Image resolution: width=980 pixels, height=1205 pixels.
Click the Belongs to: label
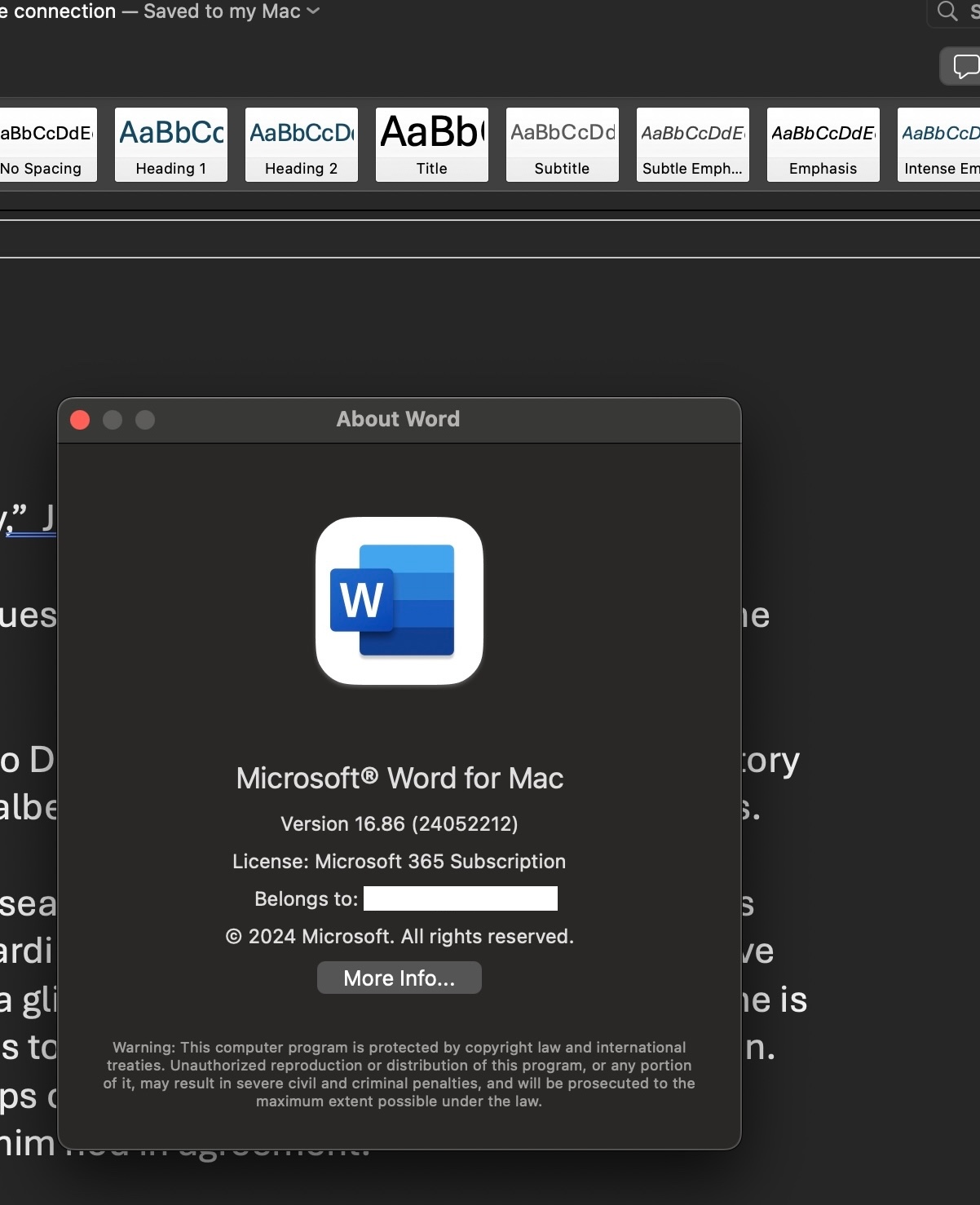[x=307, y=898]
